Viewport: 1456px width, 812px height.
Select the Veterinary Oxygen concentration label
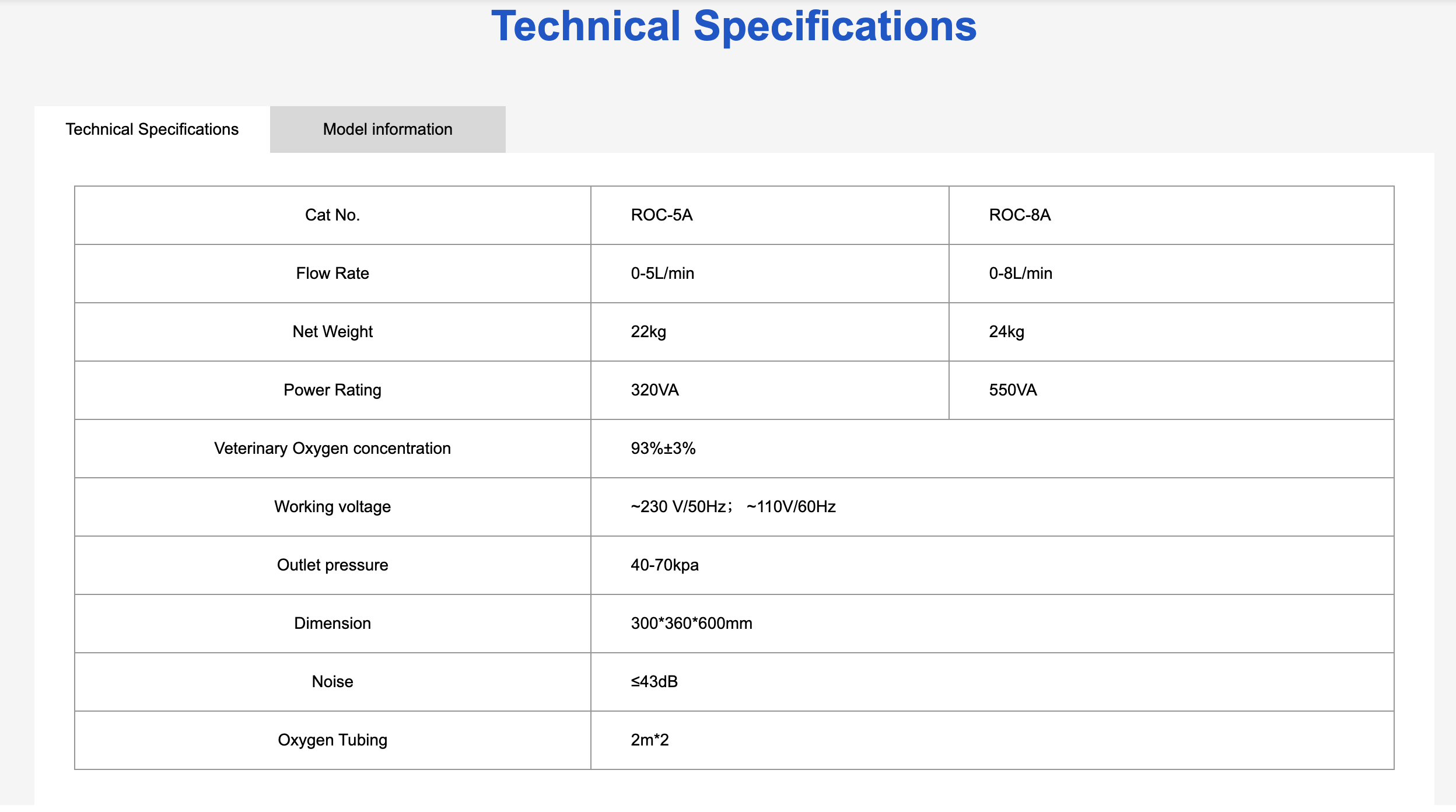332,448
